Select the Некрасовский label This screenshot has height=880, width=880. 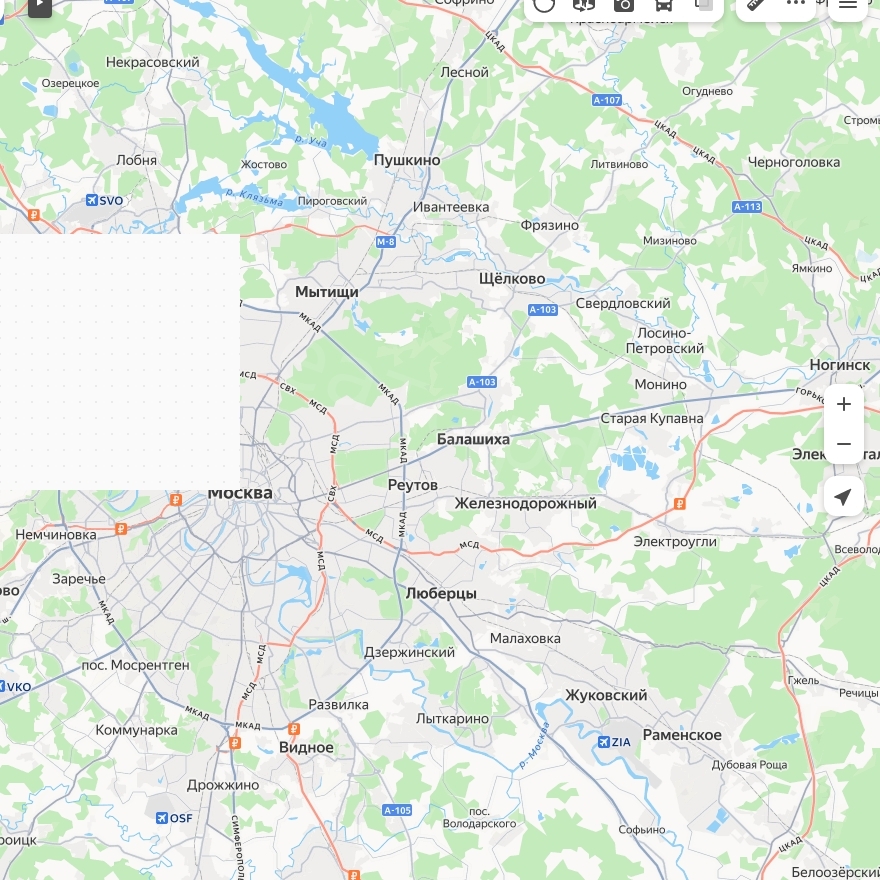152,62
